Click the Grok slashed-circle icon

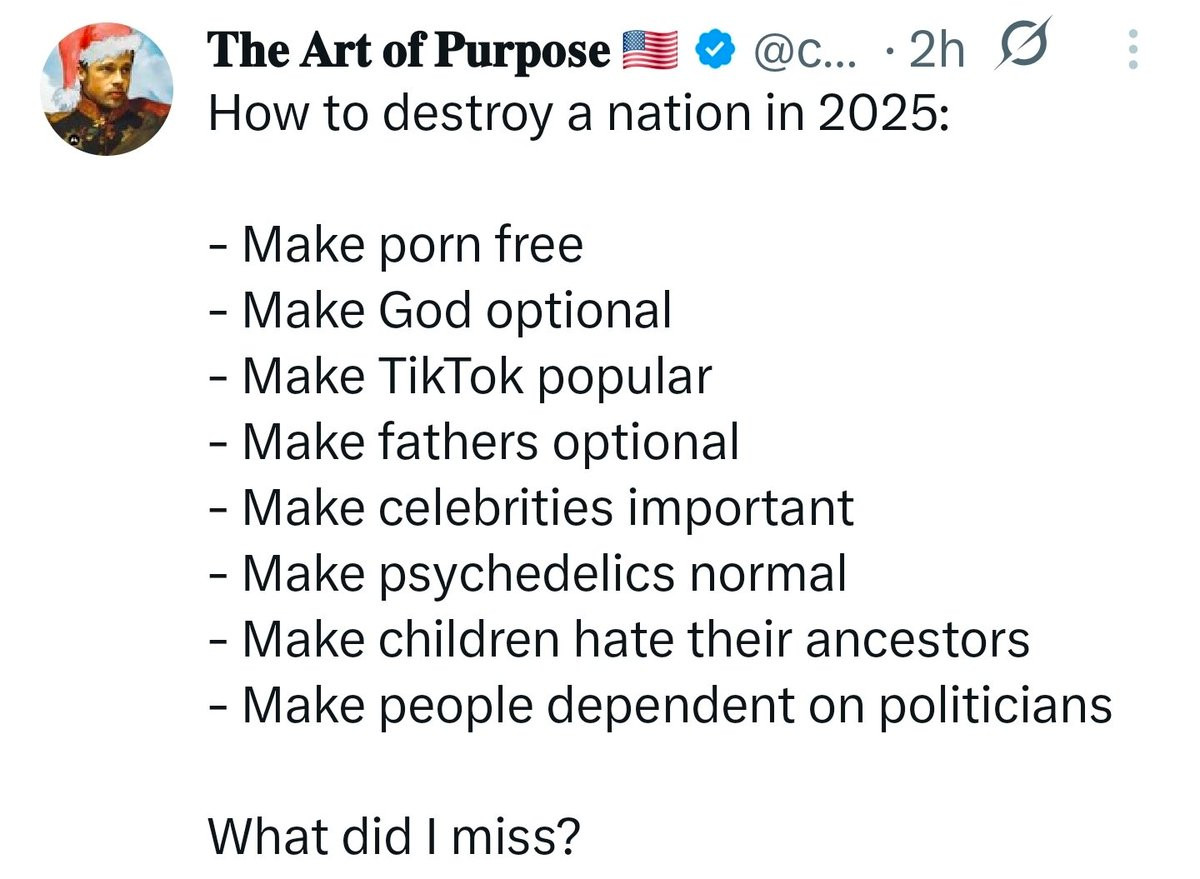[1021, 49]
